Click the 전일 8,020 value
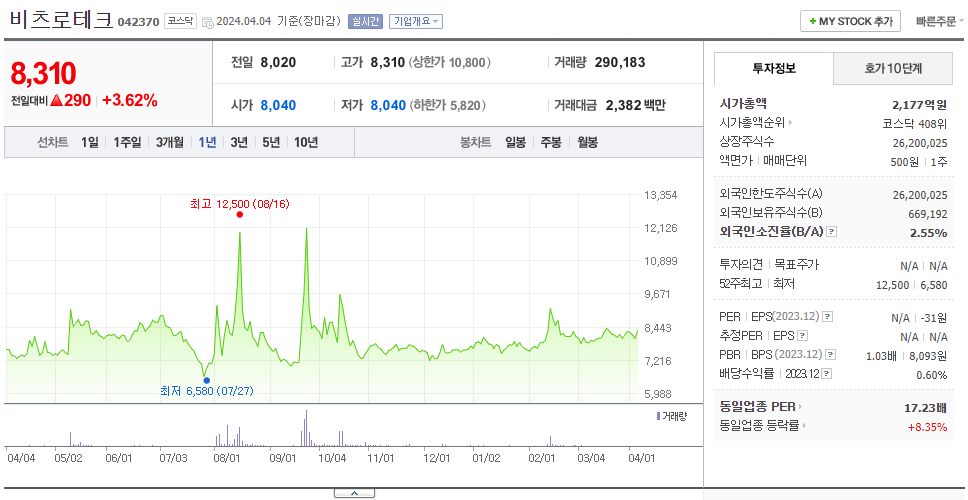The image size is (968, 500). tap(278, 62)
